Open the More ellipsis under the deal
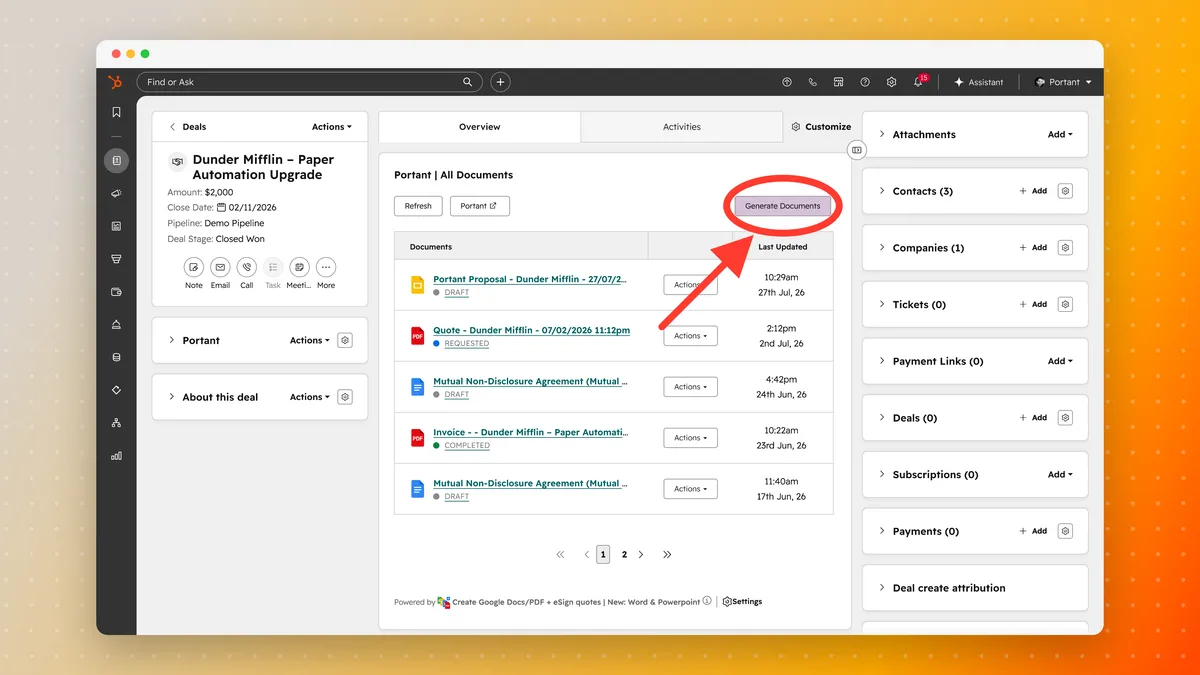The height and width of the screenshot is (675, 1200). point(326,267)
